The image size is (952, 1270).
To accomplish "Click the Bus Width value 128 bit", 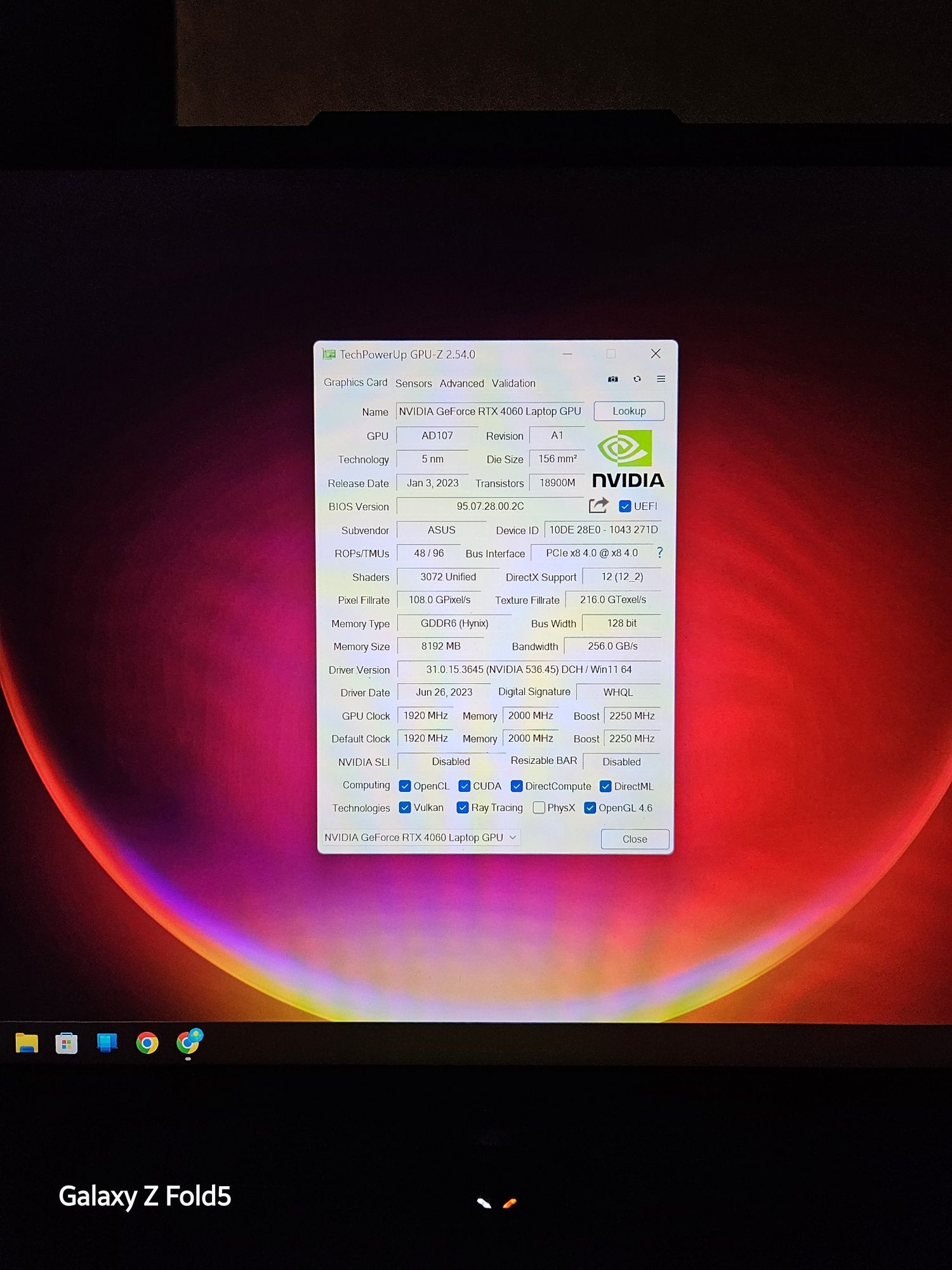I will pyautogui.click(x=622, y=624).
